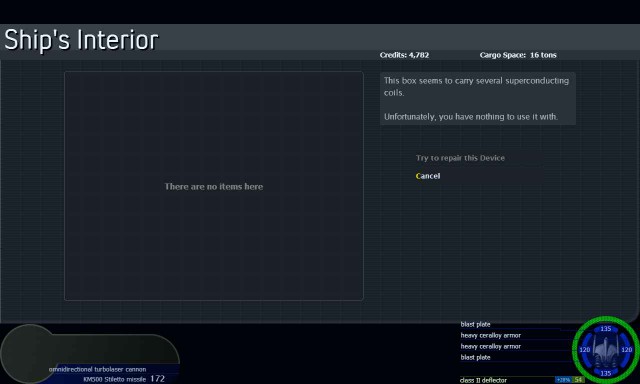
Task: Click the left armor segment showing 120
Action: tap(584, 350)
